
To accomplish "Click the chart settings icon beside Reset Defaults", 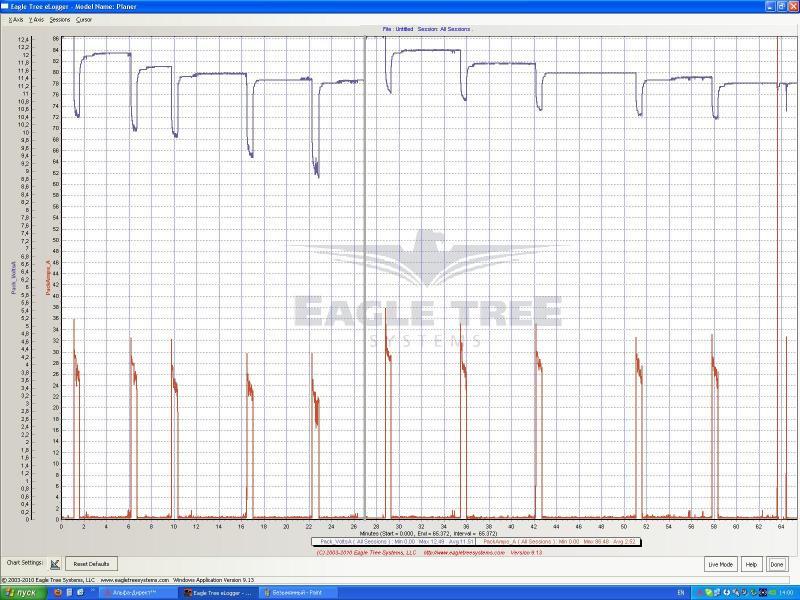I will tap(54, 564).
